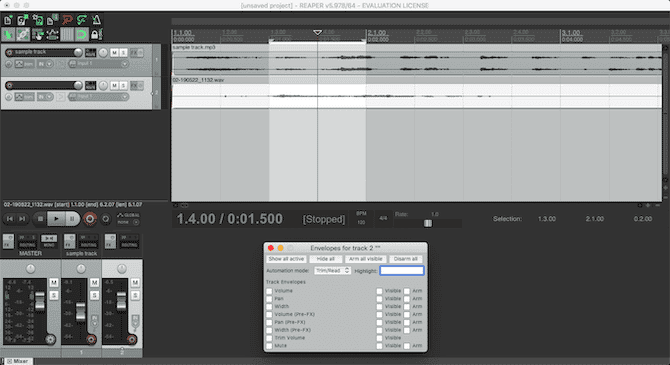Toggle the auto-crossfade toolbar icon
This screenshot has height=365, width=670.
(8, 34)
